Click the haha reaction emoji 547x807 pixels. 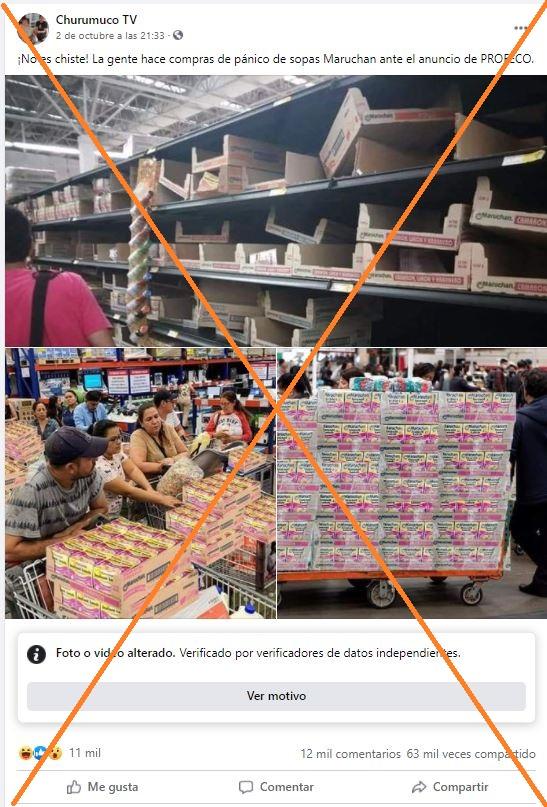tap(26, 753)
